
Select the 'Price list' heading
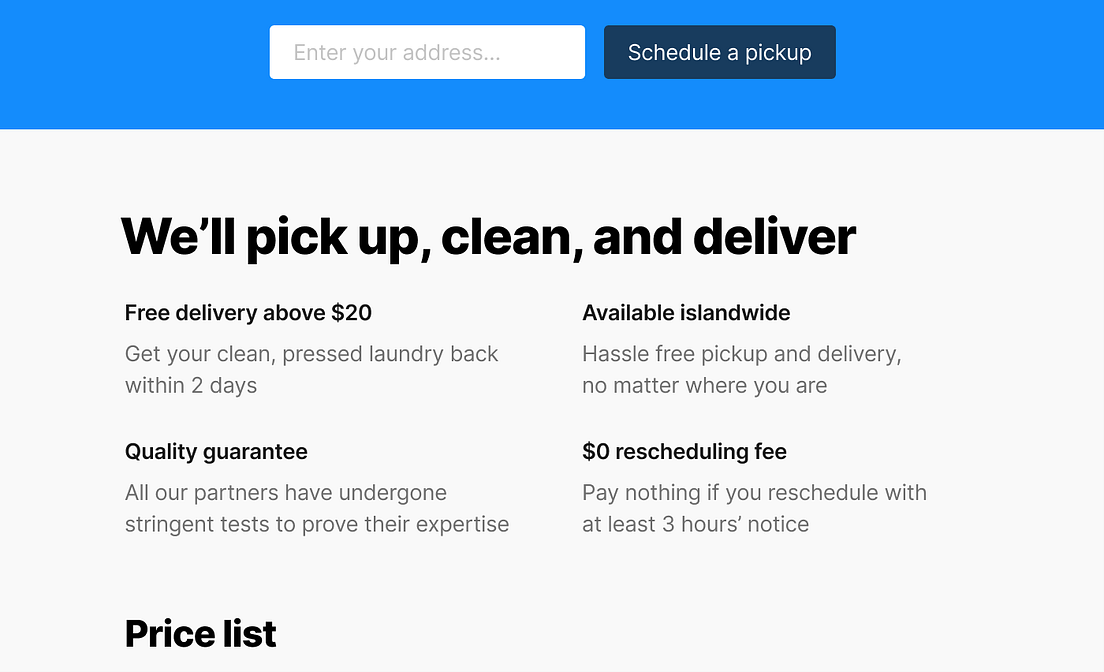(200, 633)
